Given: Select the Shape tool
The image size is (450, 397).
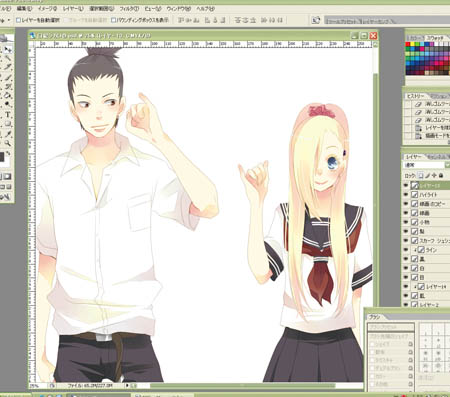Looking at the screenshot, I should pyautogui.click(x=8, y=123).
